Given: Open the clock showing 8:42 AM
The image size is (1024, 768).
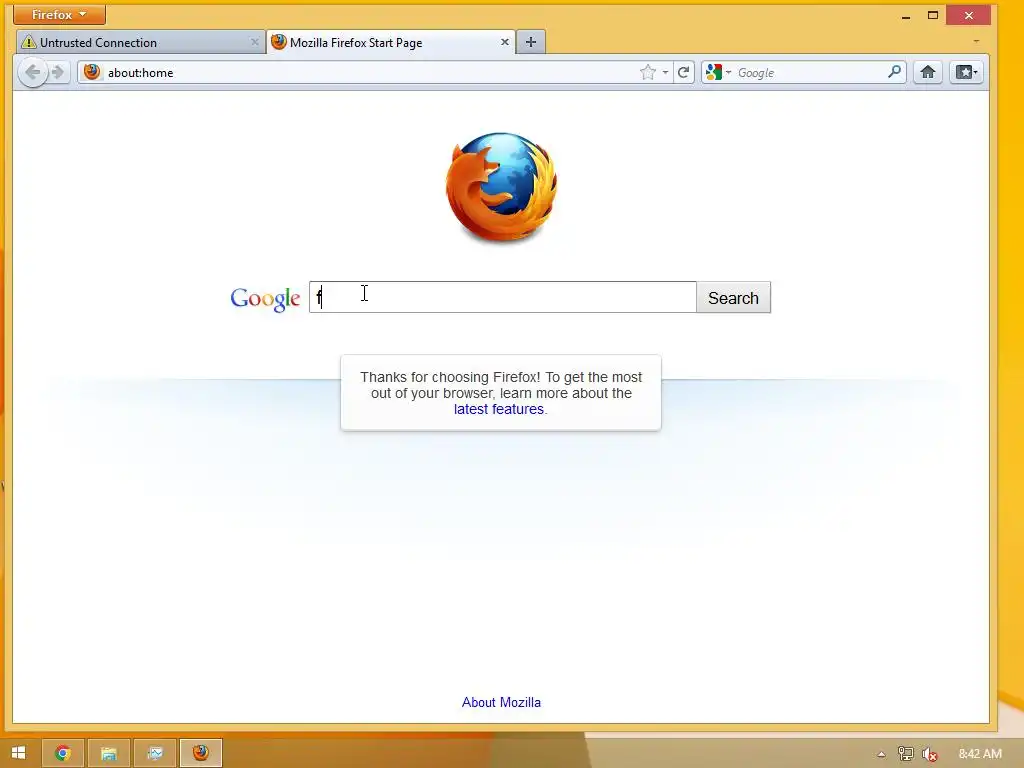Looking at the screenshot, I should [x=980, y=754].
